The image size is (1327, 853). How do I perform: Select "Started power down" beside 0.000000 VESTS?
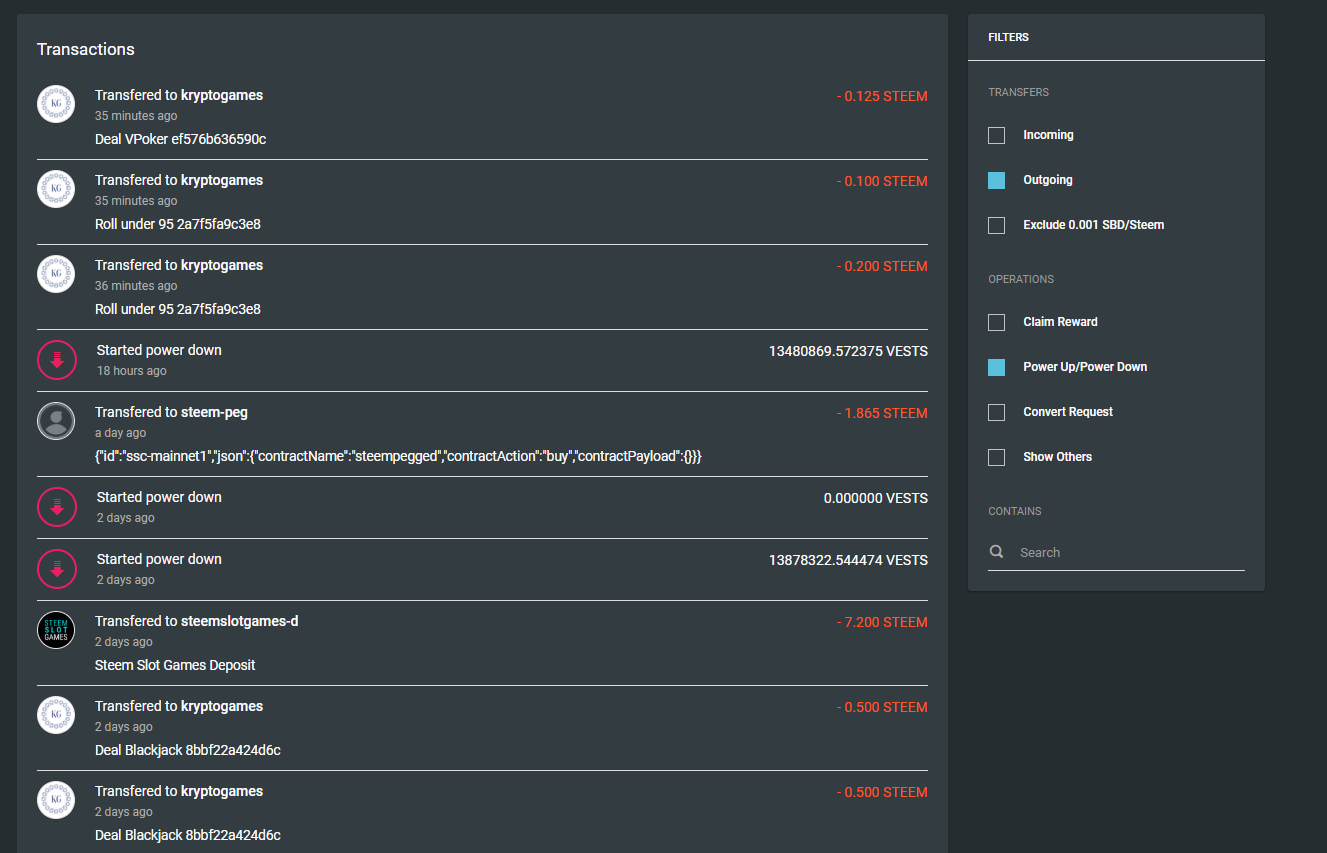(x=159, y=497)
